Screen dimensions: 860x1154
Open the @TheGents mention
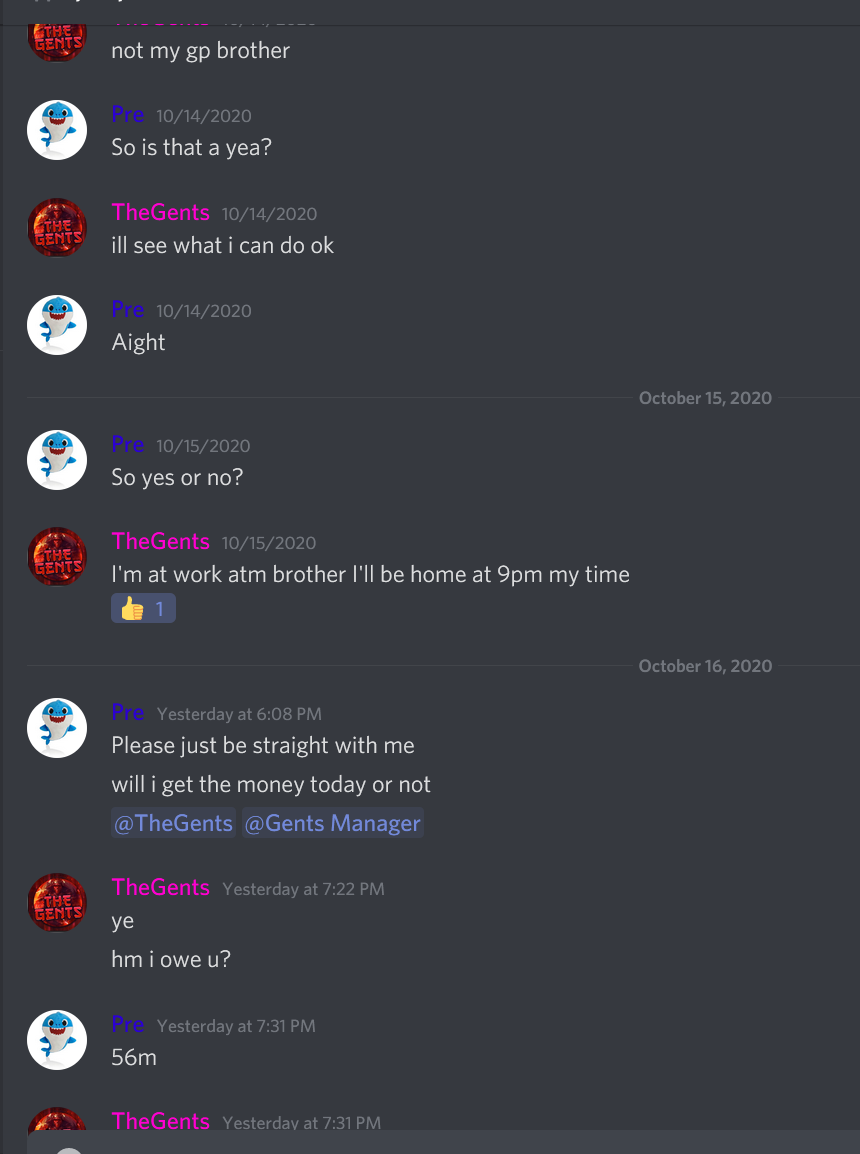click(173, 823)
